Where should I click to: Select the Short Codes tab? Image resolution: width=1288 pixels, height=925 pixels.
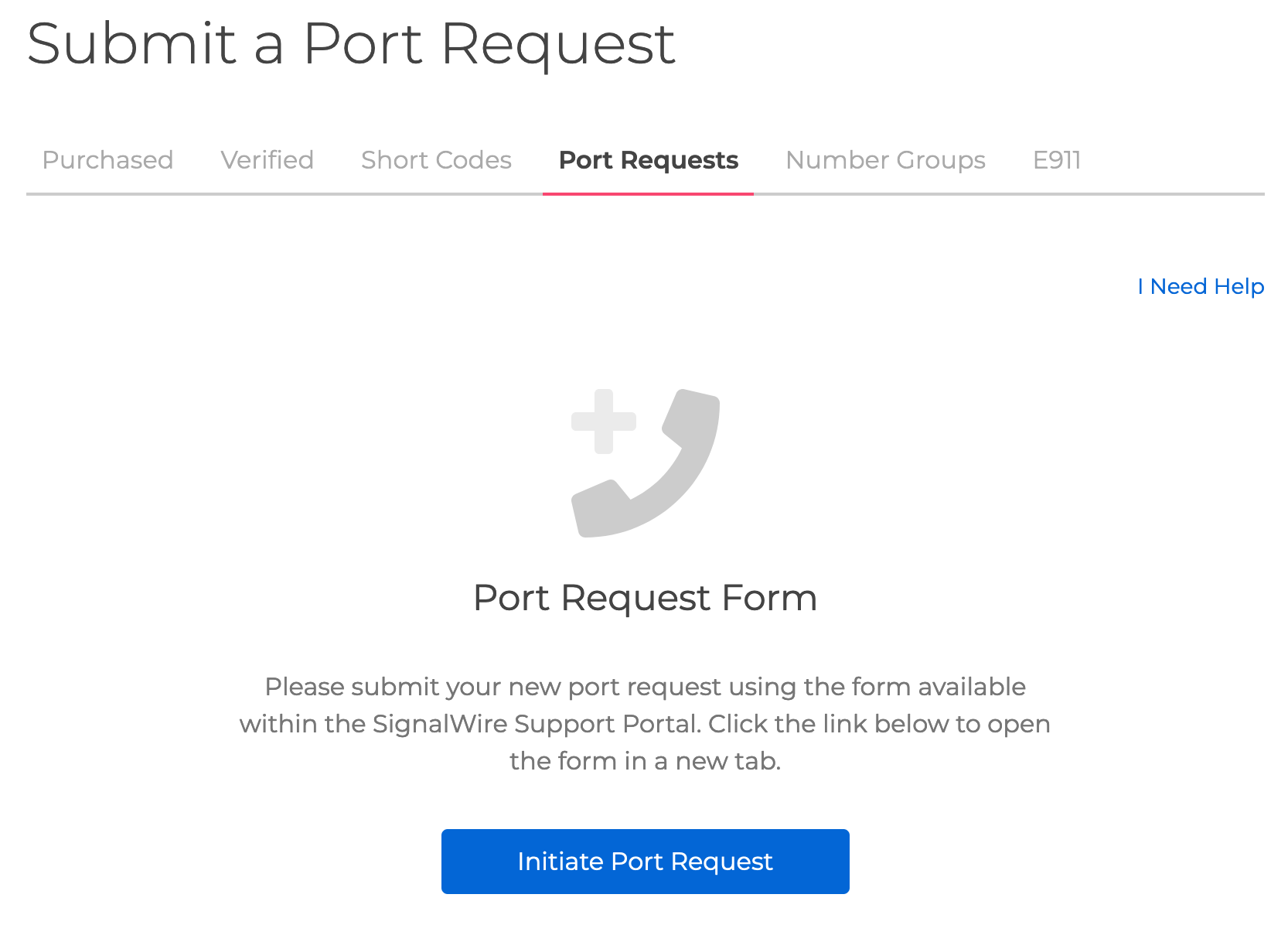click(436, 160)
